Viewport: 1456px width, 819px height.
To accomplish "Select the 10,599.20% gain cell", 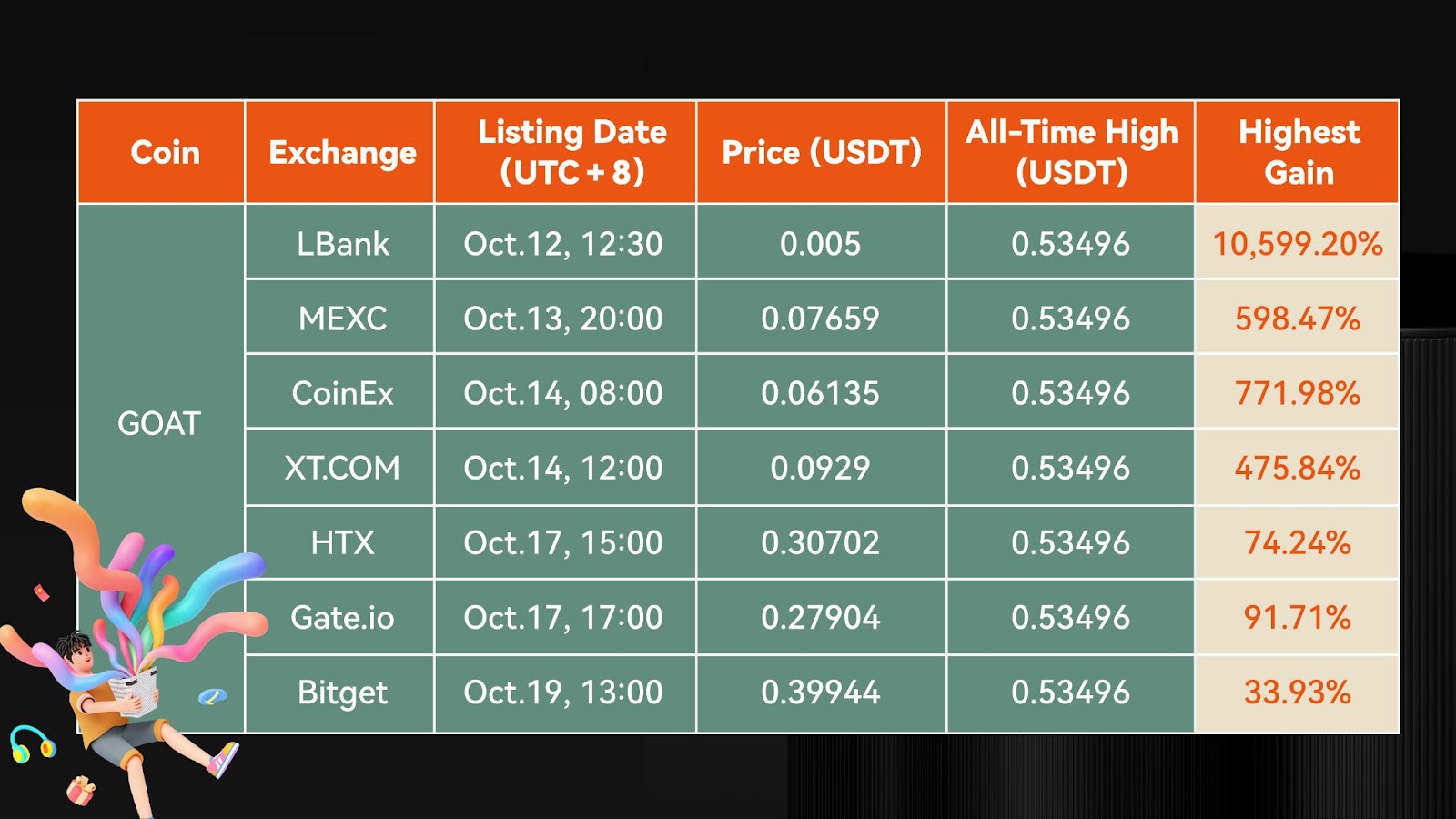I will tap(1297, 242).
